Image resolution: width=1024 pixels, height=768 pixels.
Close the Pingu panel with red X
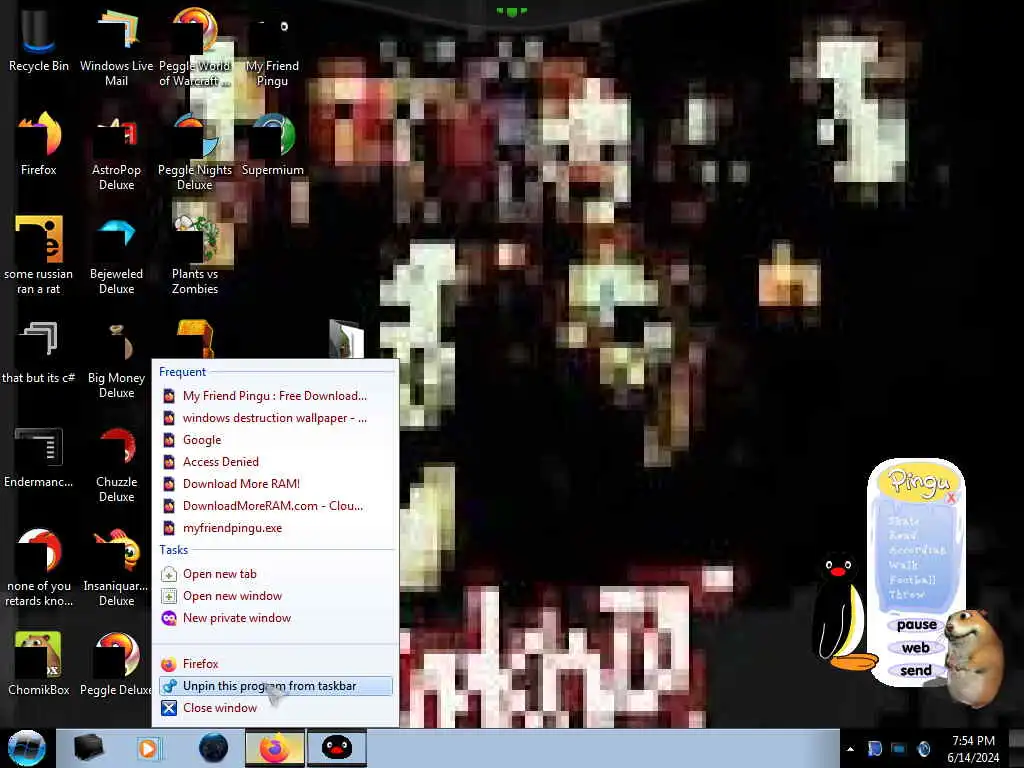pos(951,498)
